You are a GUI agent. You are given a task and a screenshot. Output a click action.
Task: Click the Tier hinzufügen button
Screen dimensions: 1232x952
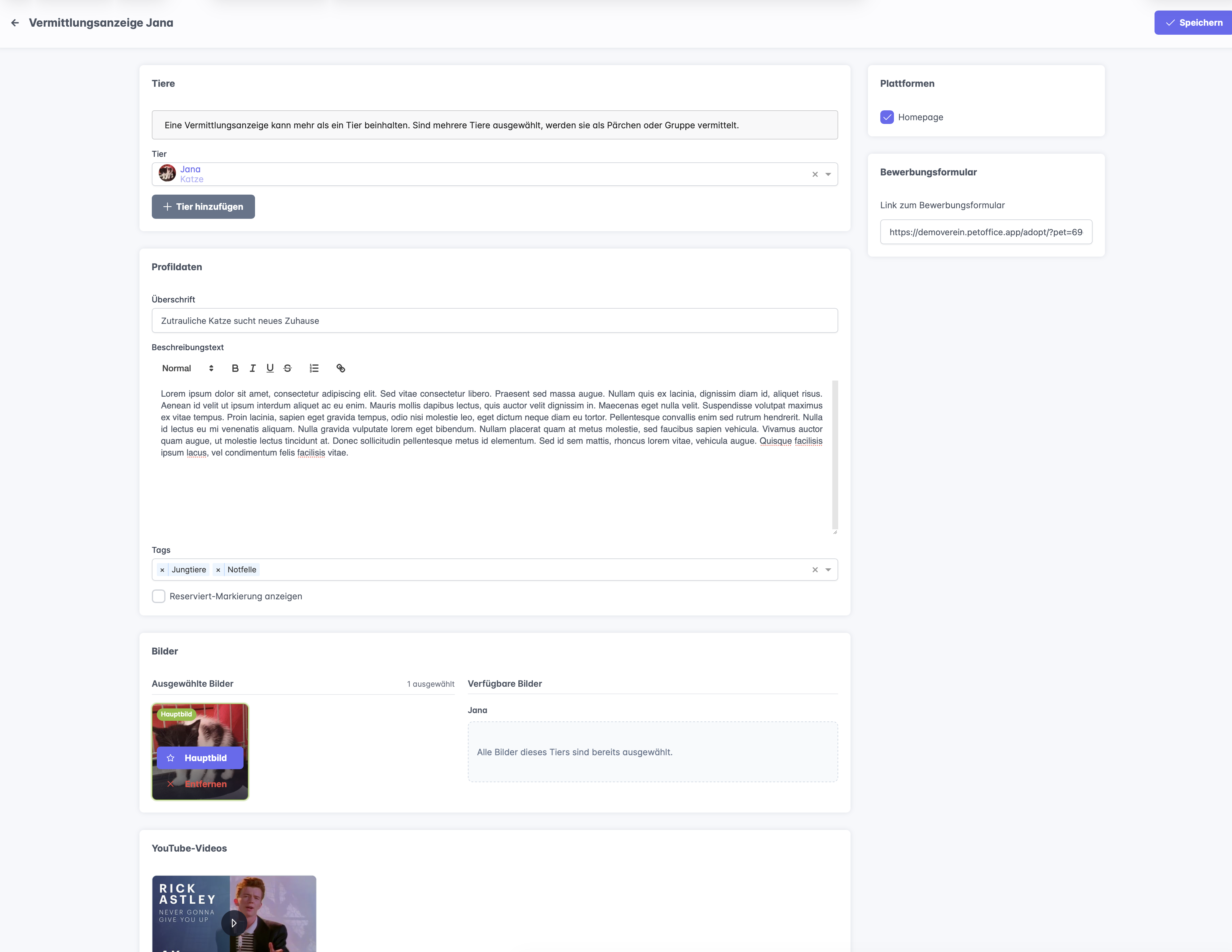click(203, 206)
